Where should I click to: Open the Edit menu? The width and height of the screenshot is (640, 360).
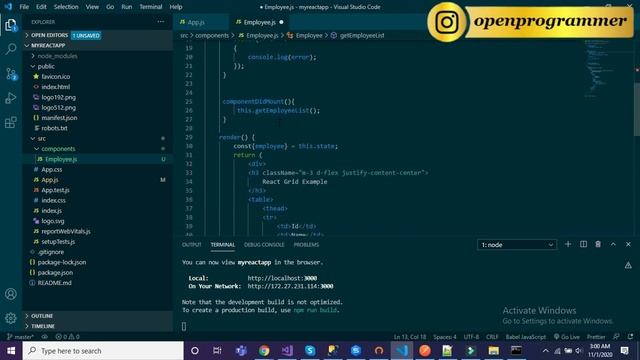[41, 7]
